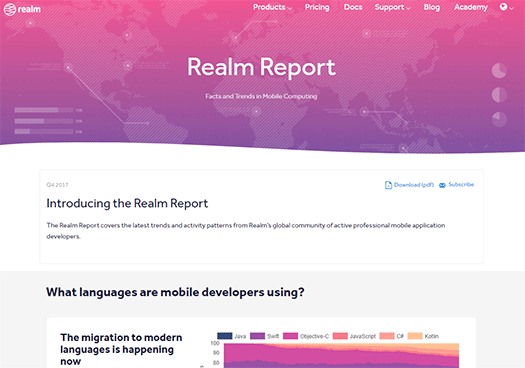Viewport: 525px width, 368px height.
Task: Click the Realm logo in the header
Action: coord(22,9)
